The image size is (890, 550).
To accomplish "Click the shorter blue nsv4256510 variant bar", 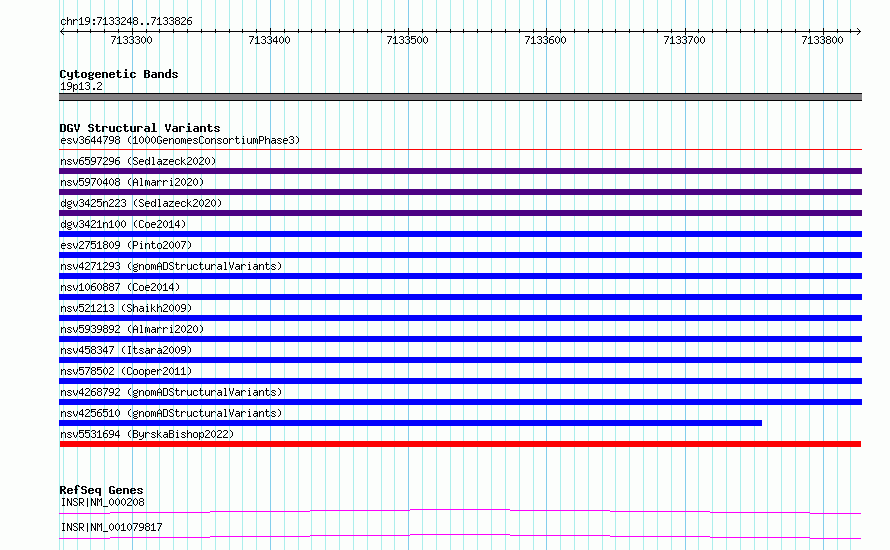I will pyautogui.click(x=410, y=423).
